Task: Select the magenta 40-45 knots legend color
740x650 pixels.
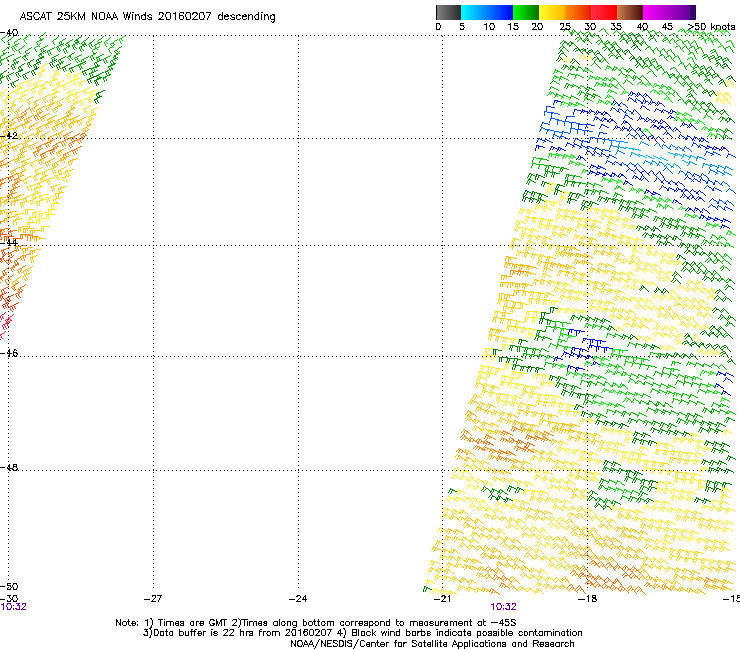Action: (656, 12)
